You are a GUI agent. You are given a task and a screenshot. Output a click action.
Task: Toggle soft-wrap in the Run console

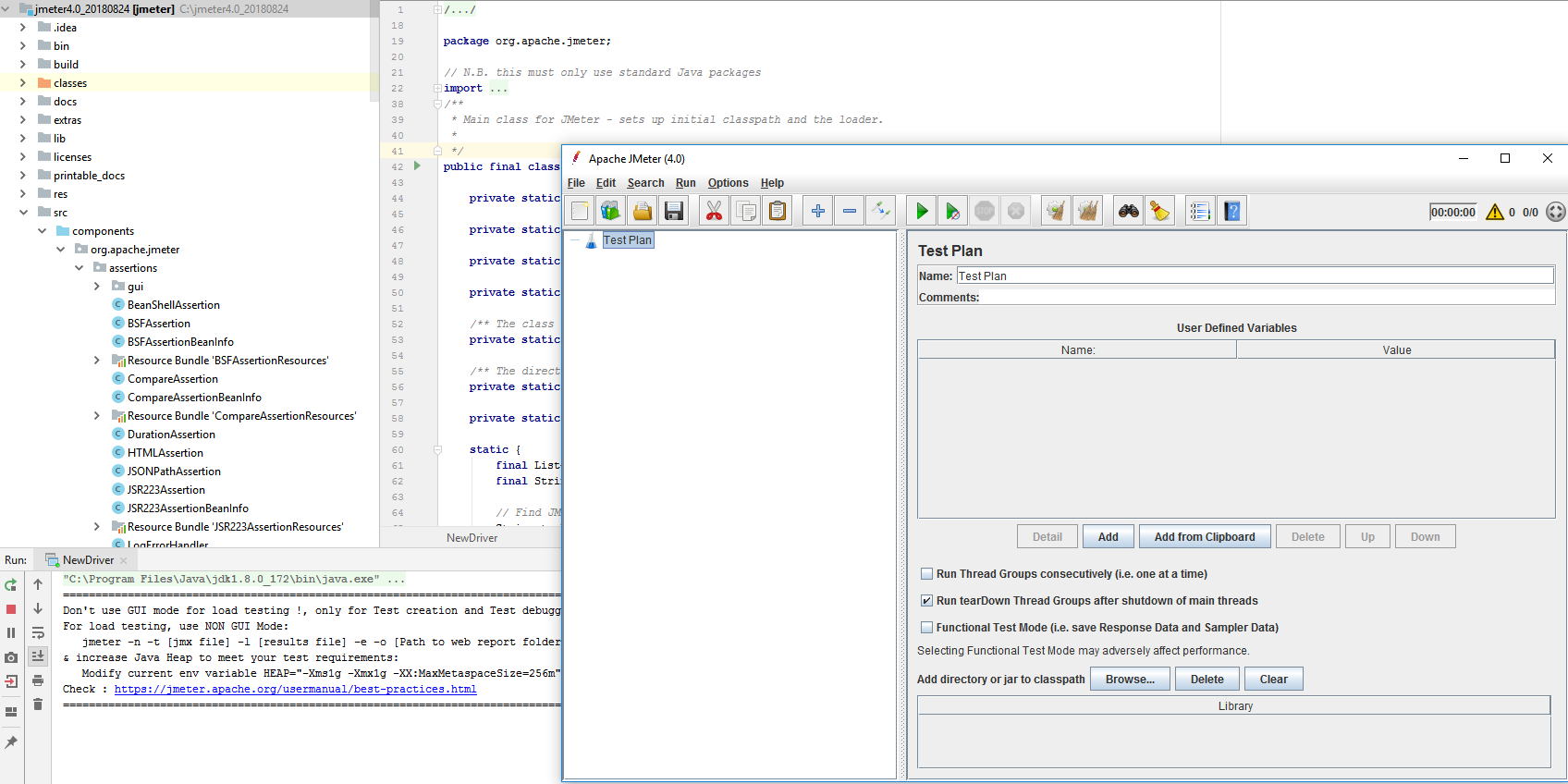pyautogui.click(x=38, y=633)
